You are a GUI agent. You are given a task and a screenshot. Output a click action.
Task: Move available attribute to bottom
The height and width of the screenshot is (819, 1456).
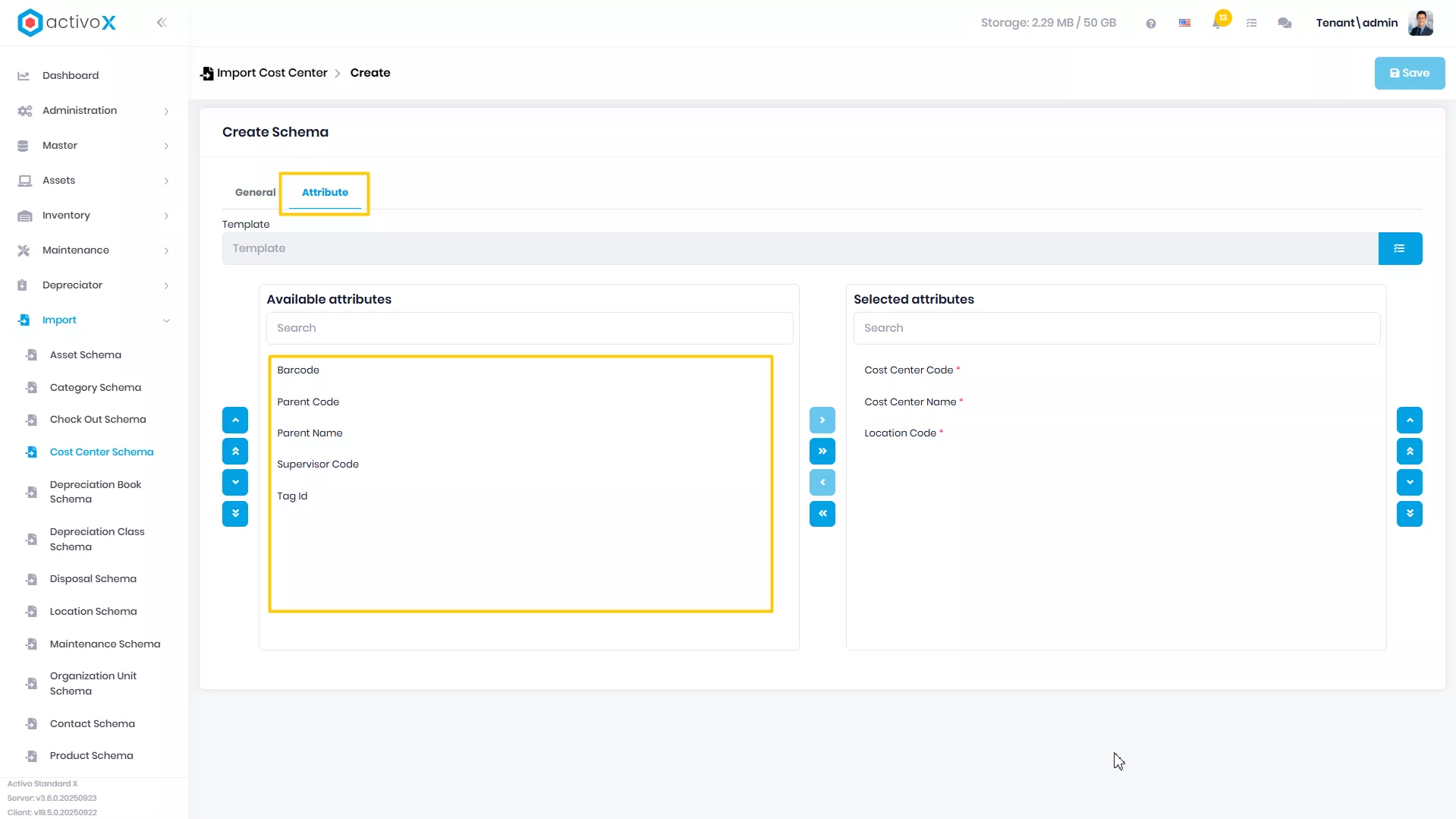coord(235,514)
